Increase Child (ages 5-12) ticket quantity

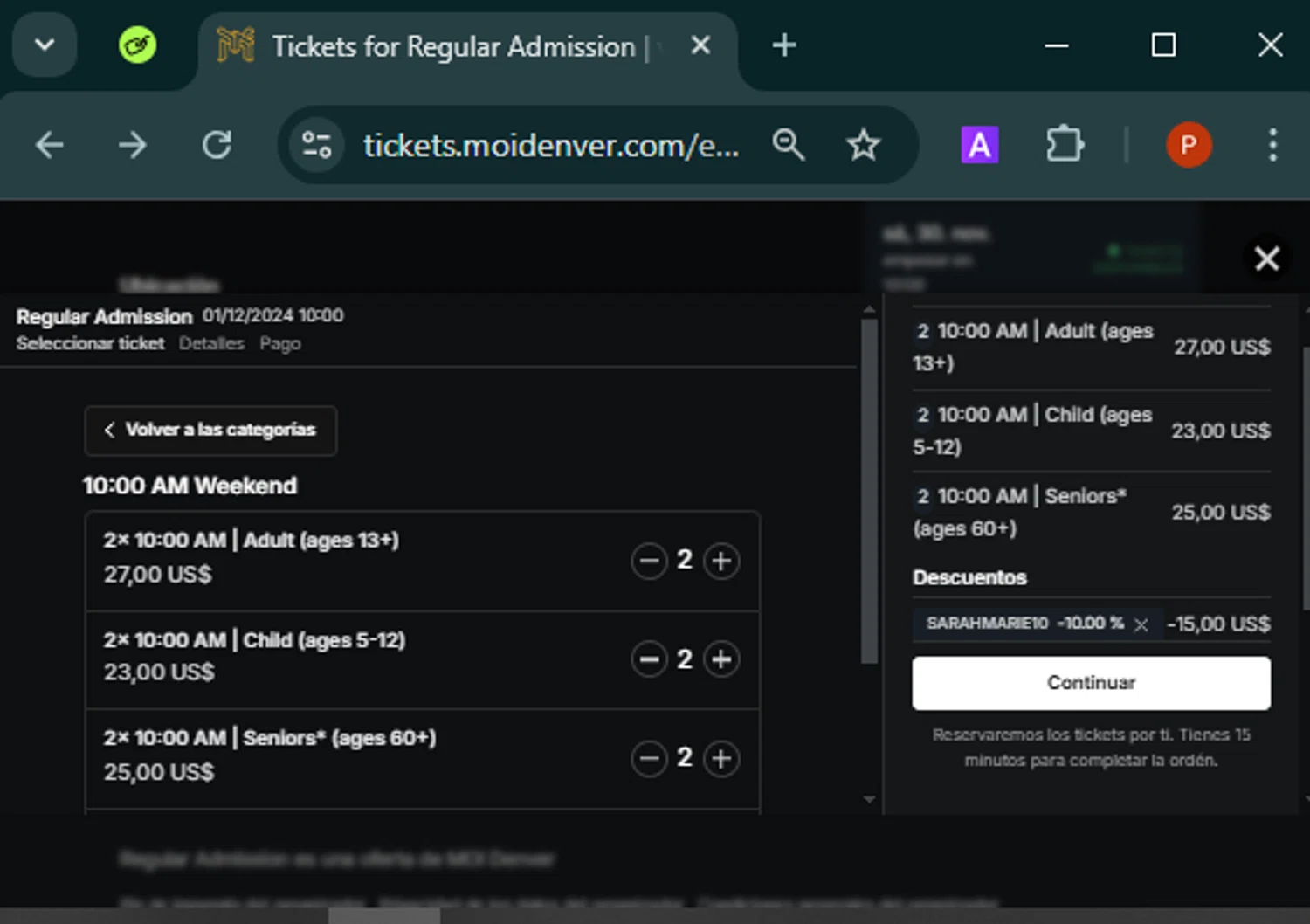[x=721, y=659]
